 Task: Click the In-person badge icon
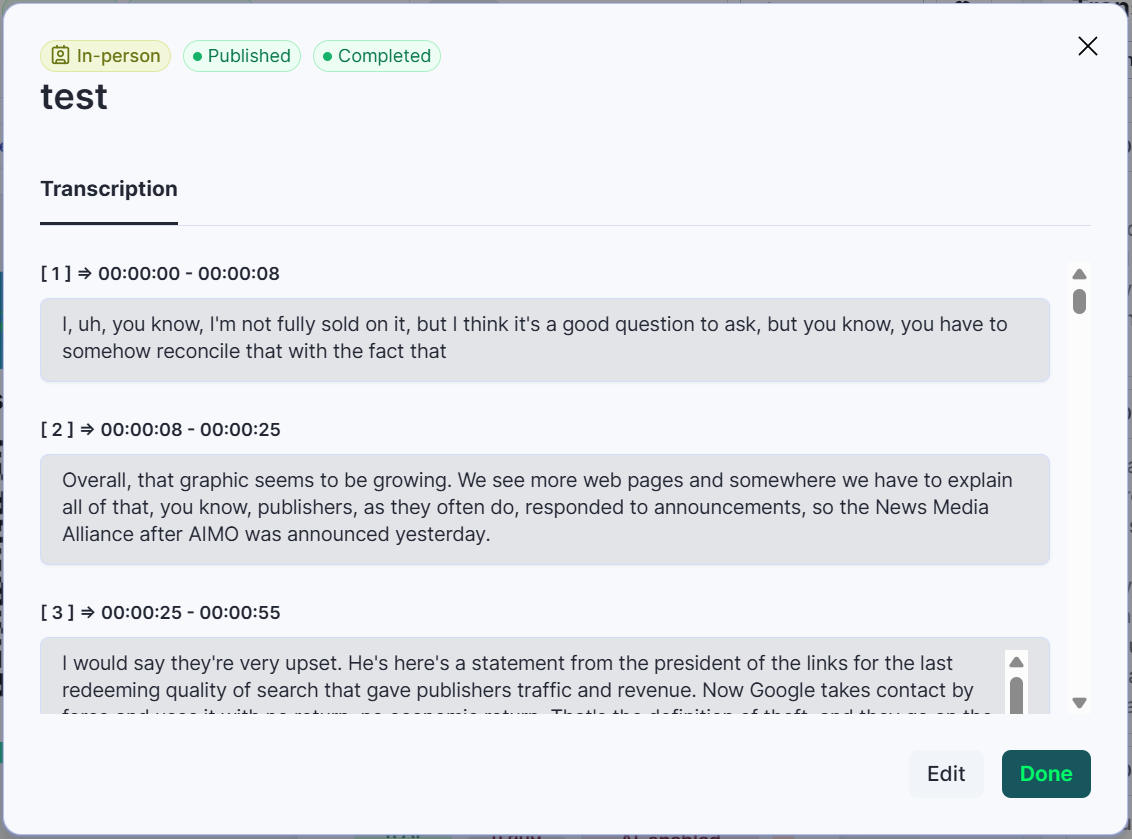click(x=61, y=56)
